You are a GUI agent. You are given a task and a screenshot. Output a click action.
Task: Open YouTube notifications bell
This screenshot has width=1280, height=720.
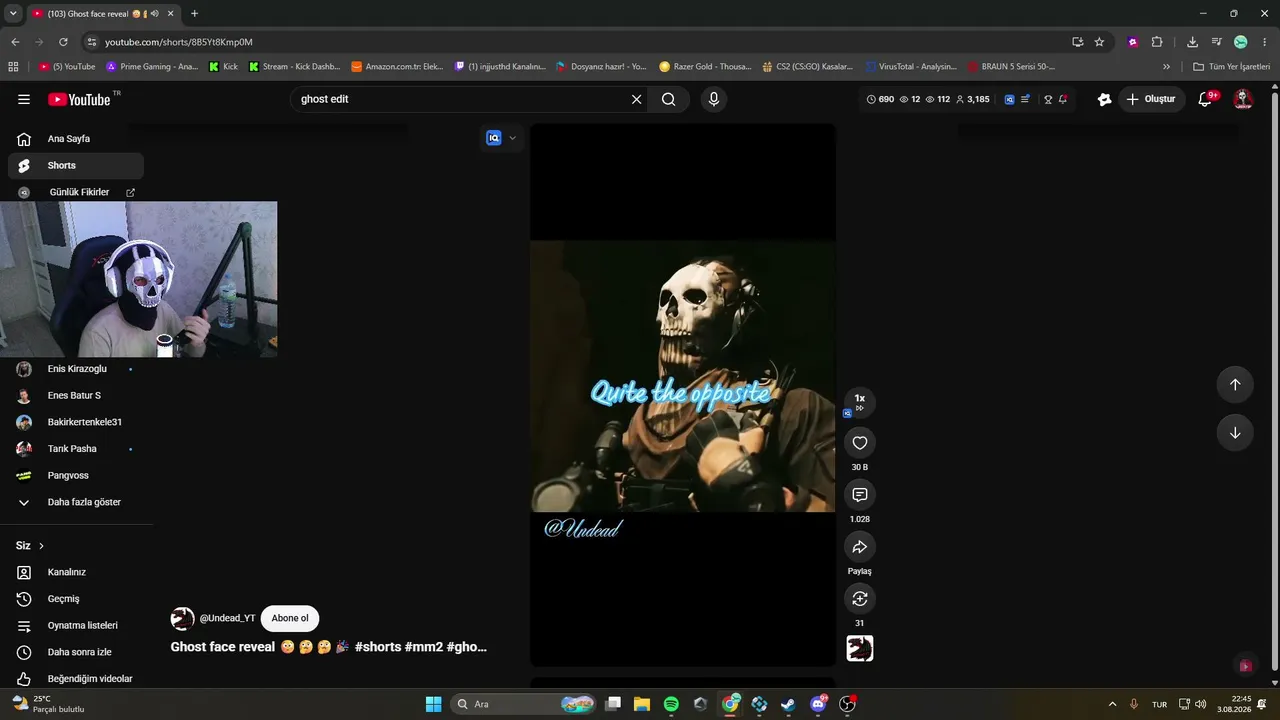[x=1206, y=99]
